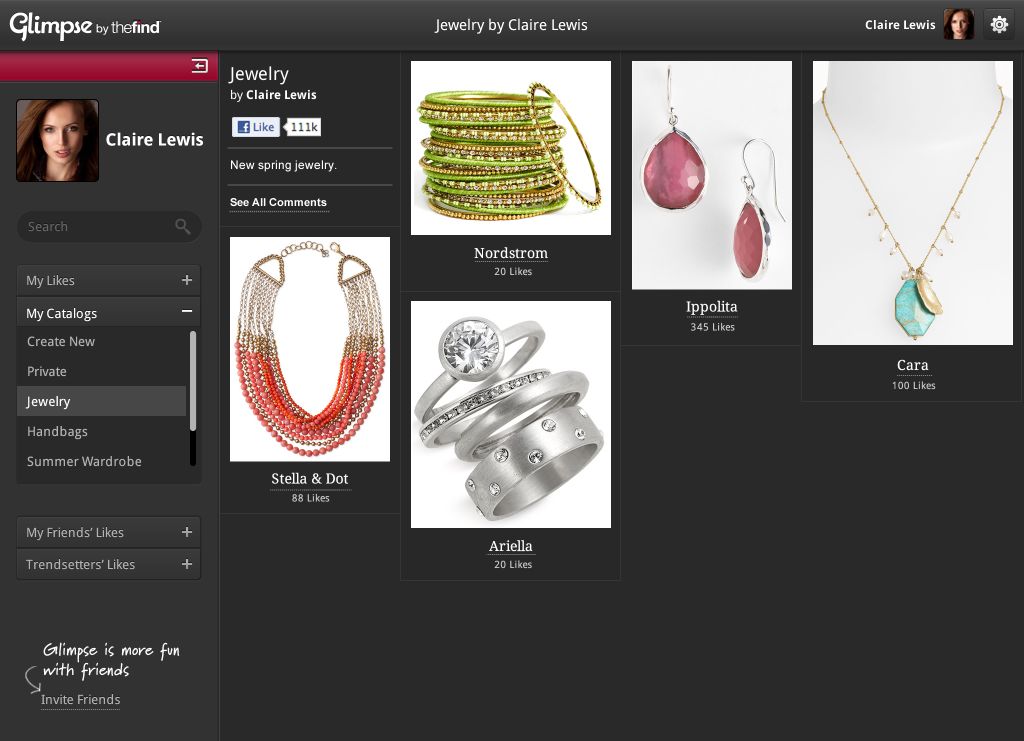The image size is (1024, 741).
Task: Expand Trendsetters' Likes section
Action: (x=108, y=564)
